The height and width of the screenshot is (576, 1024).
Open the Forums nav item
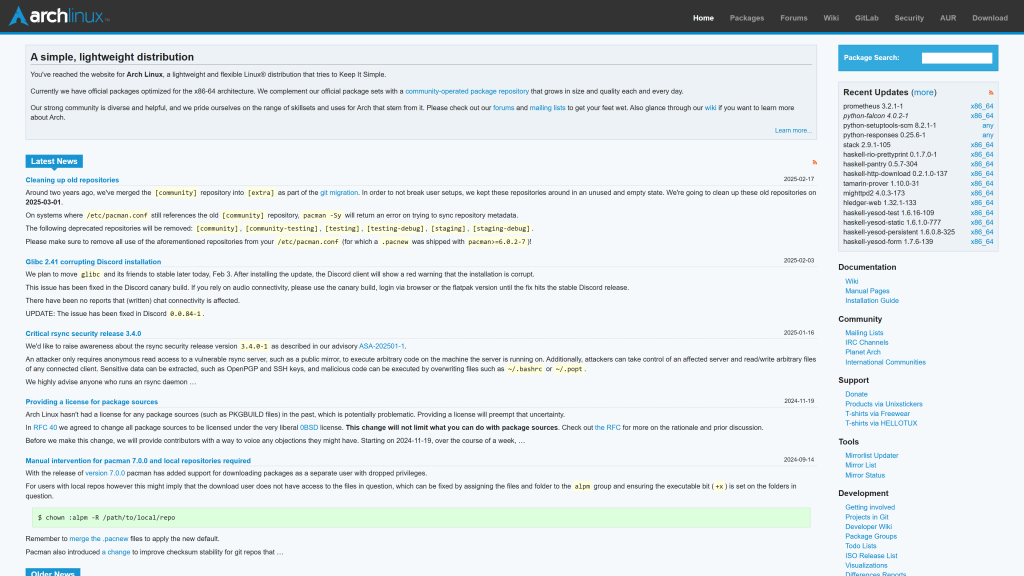coord(793,18)
